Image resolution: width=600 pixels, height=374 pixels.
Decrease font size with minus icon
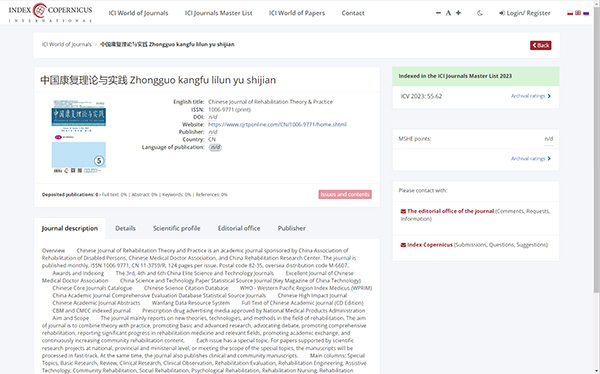438,13
